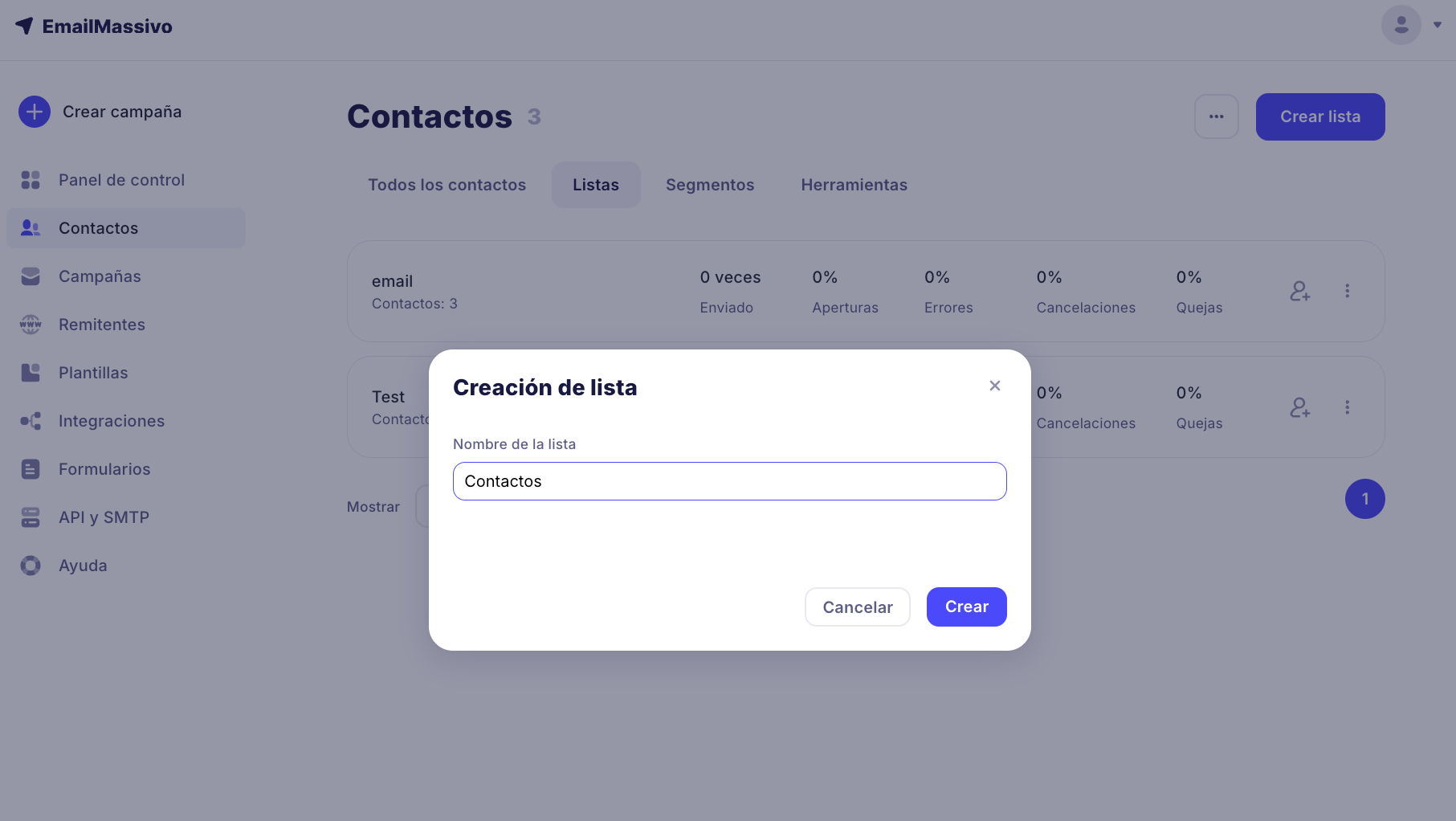Viewport: 1456px width, 821px height.
Task: Click the Plantillas icon in sidebar
Action: click(x=31, y=373)
